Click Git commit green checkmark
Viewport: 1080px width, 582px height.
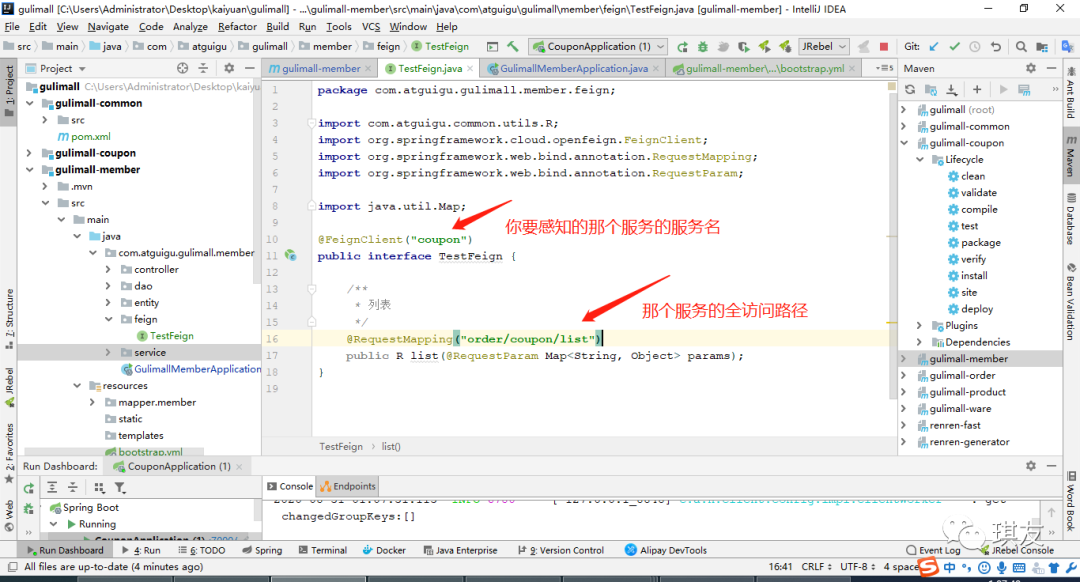(x=955, y=46)
